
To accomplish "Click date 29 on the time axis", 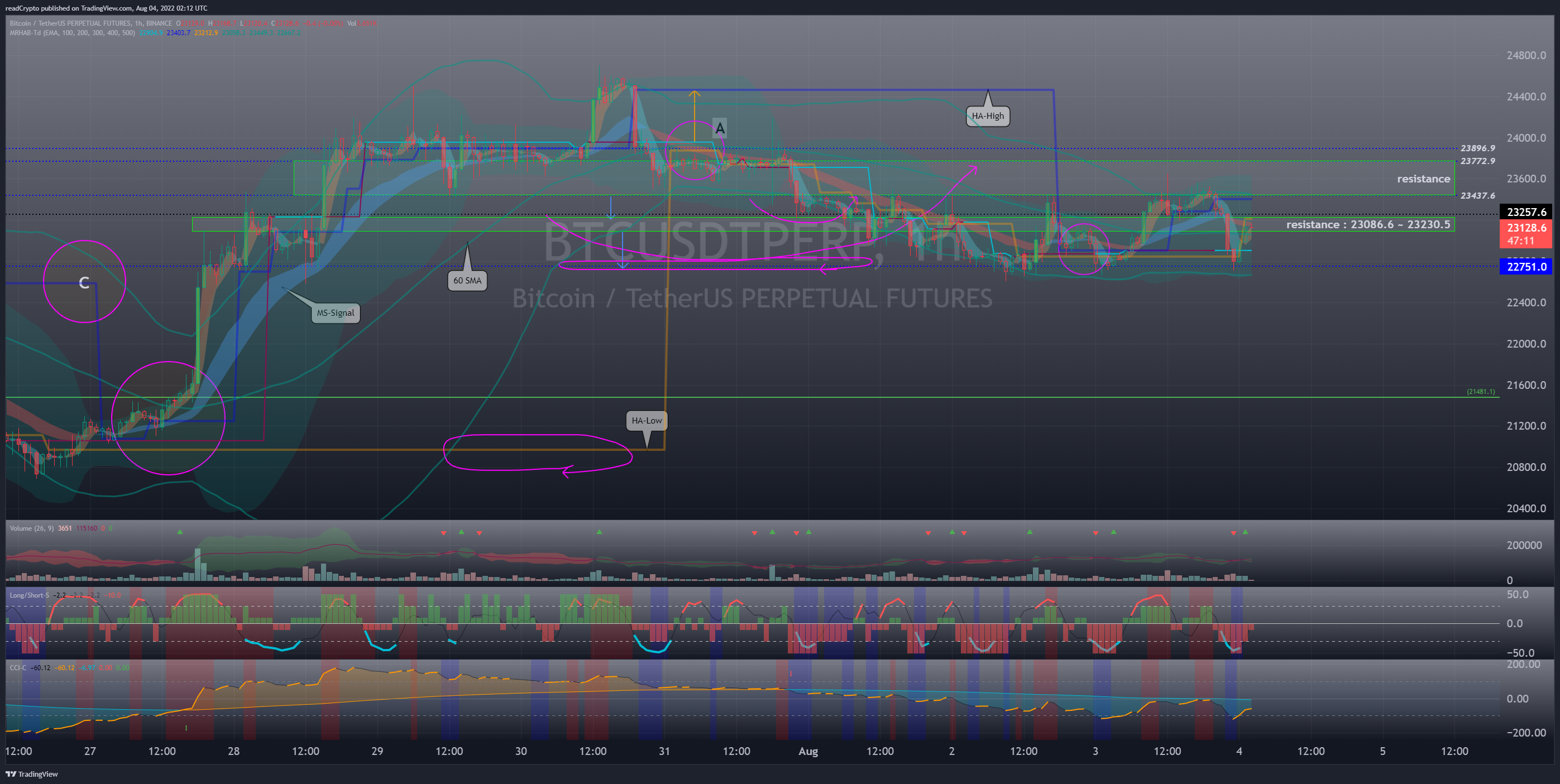I will click(377, 751).
